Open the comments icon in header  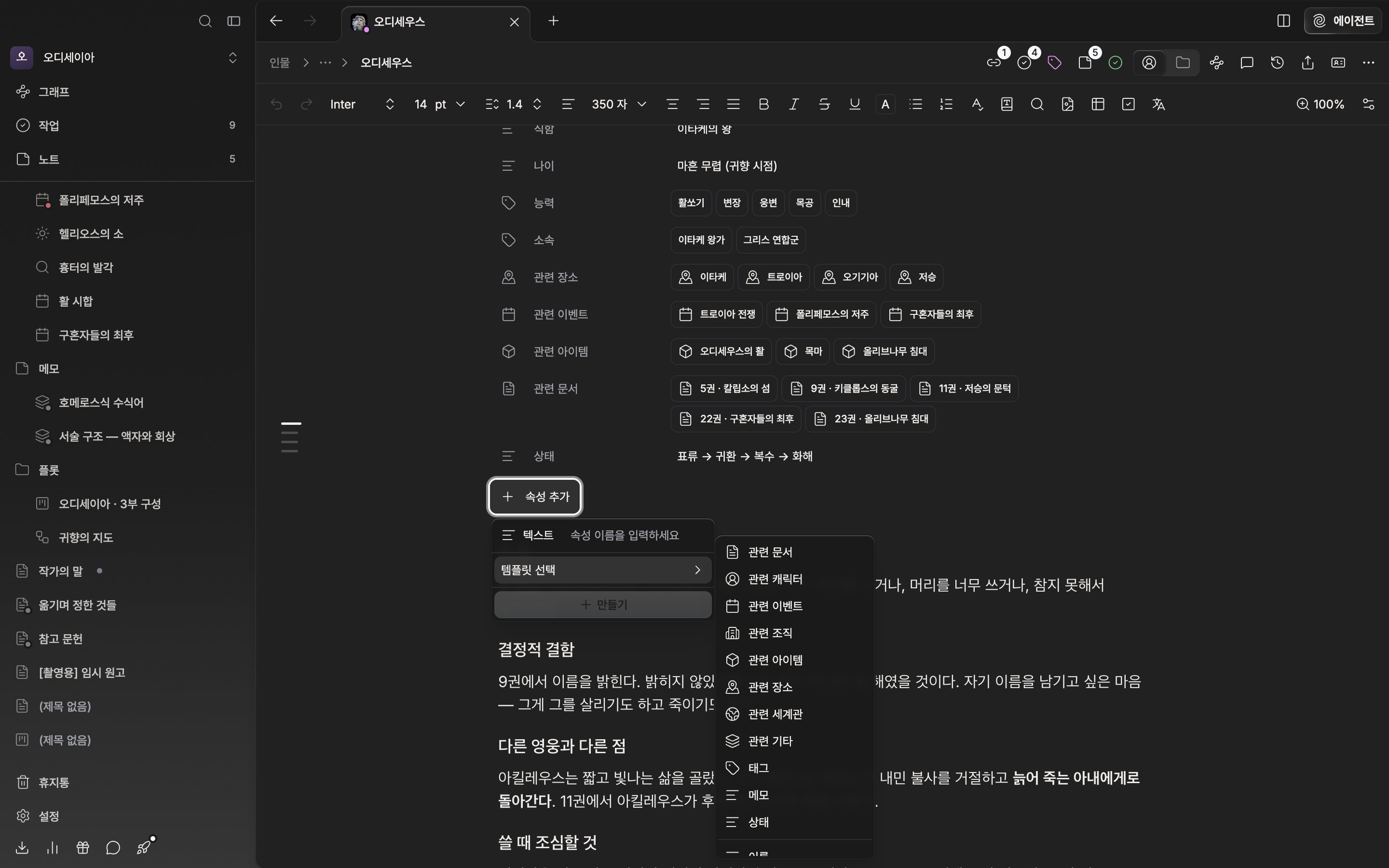(1247, 63)
